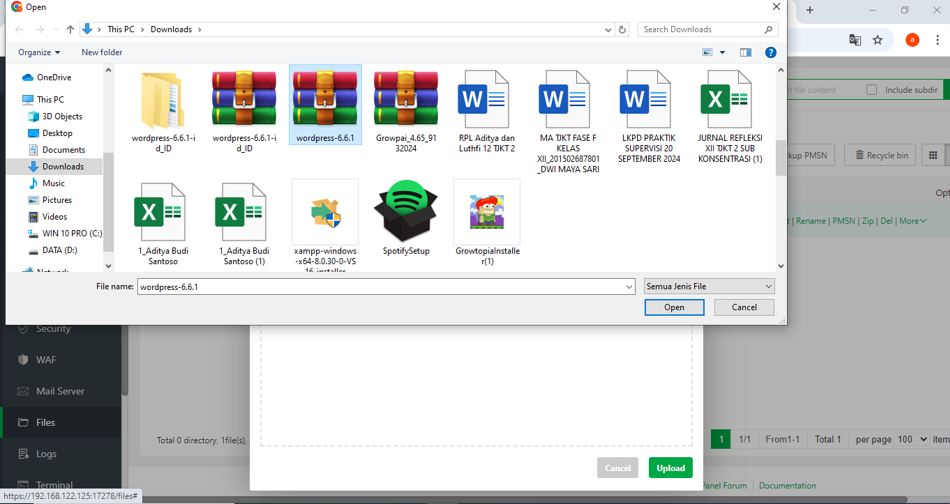This screenshot has height=504, width=950.
Task: Expand the Organize menu
Action: click(x=39, y=52)
